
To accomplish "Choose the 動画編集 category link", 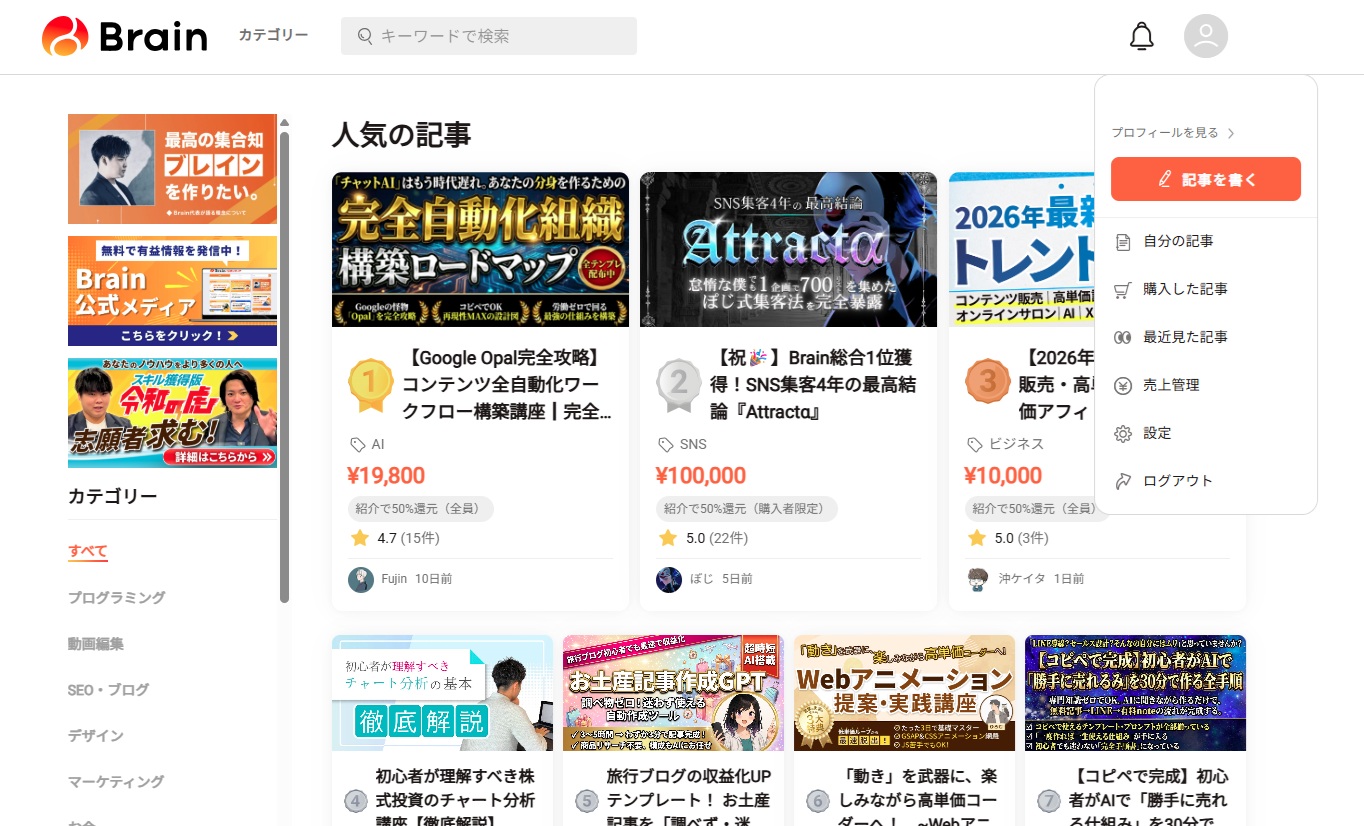I will coord(96,643).
